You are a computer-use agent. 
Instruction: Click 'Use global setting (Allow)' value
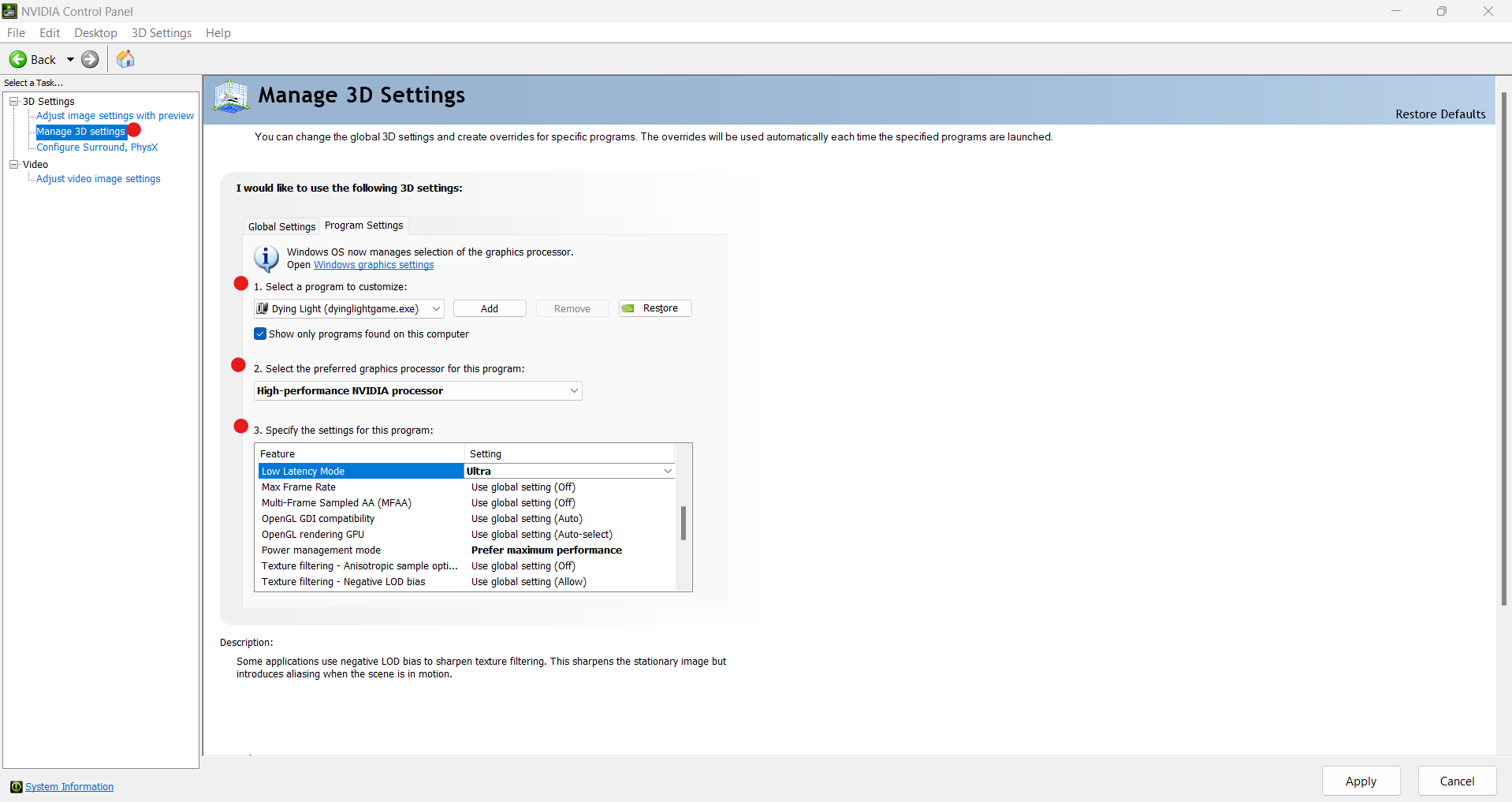[x=529, y=582]
